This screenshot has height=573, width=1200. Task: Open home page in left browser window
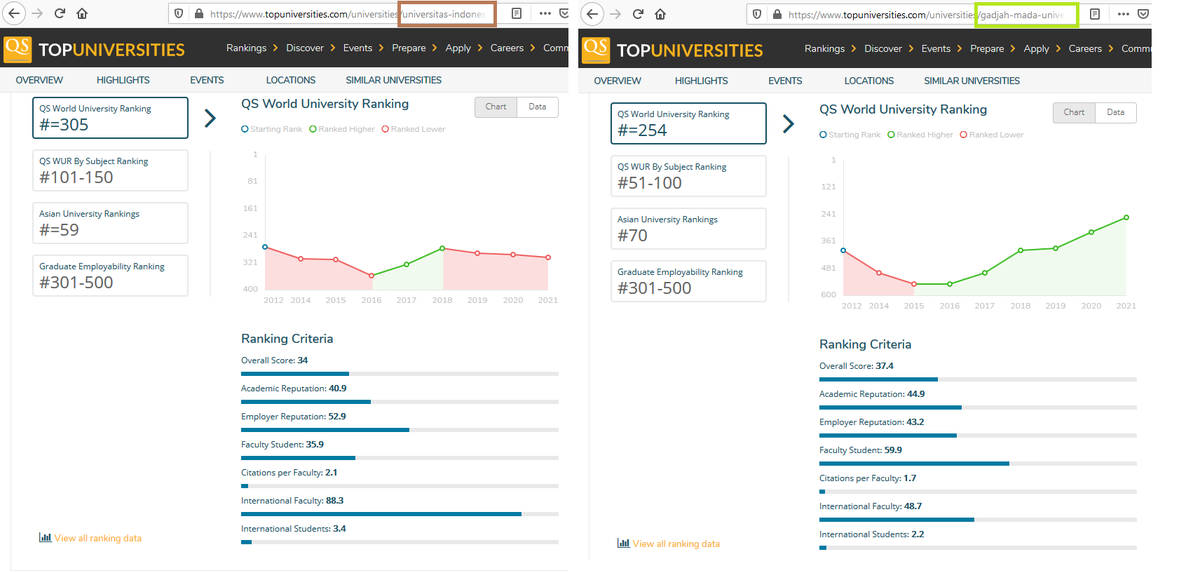point(82,14)
